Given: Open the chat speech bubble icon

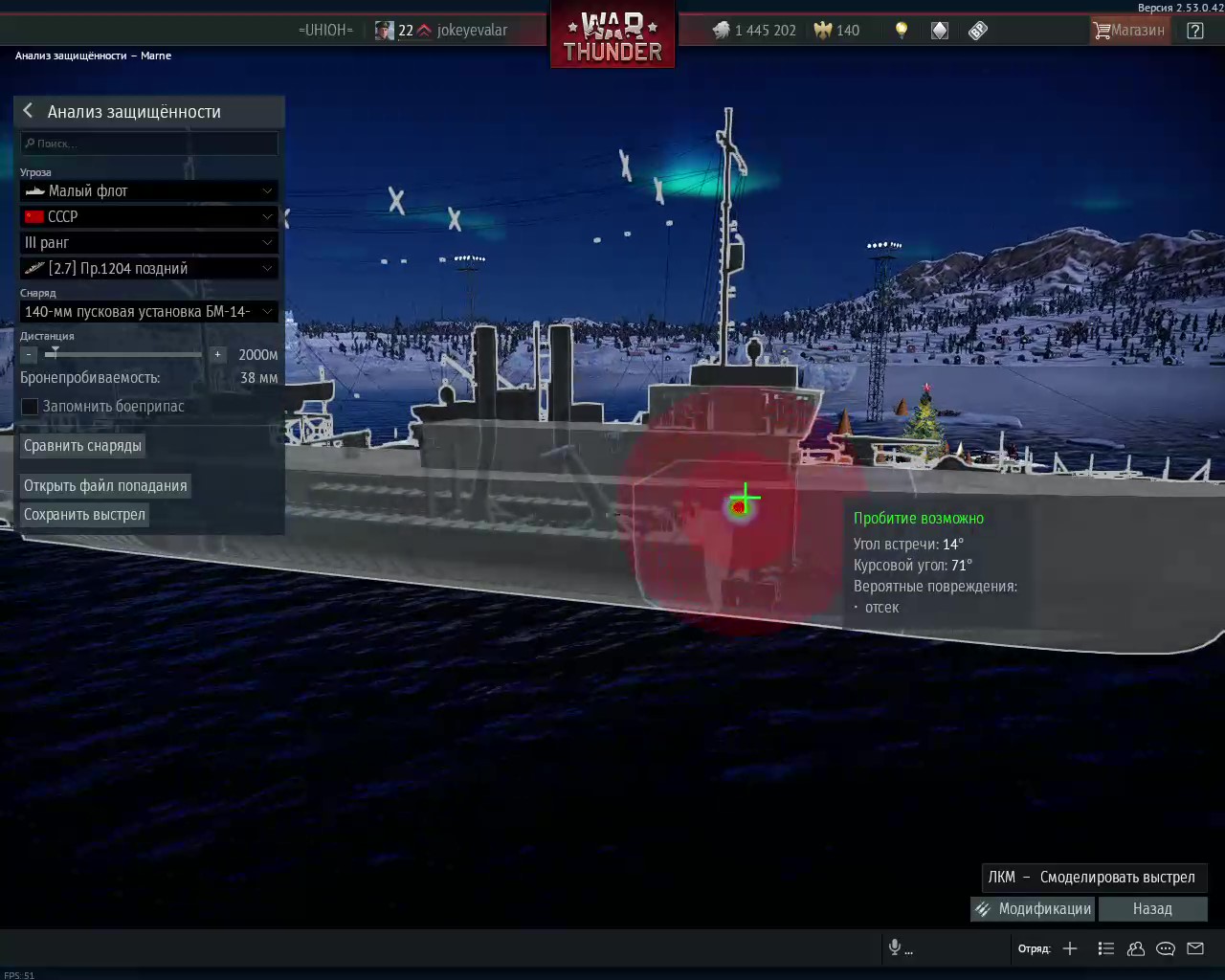Looking at the screenshot, I should (x=1166, y=948).
